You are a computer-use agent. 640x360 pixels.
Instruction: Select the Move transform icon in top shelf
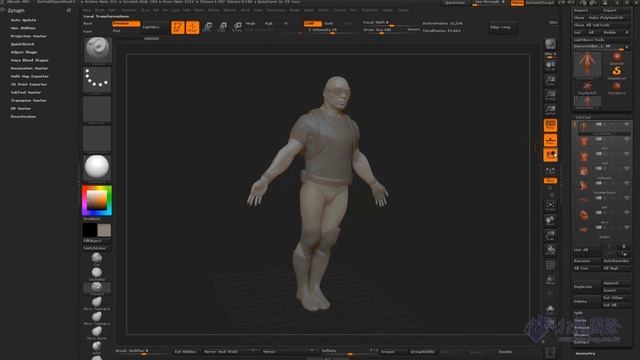[208, 27]
